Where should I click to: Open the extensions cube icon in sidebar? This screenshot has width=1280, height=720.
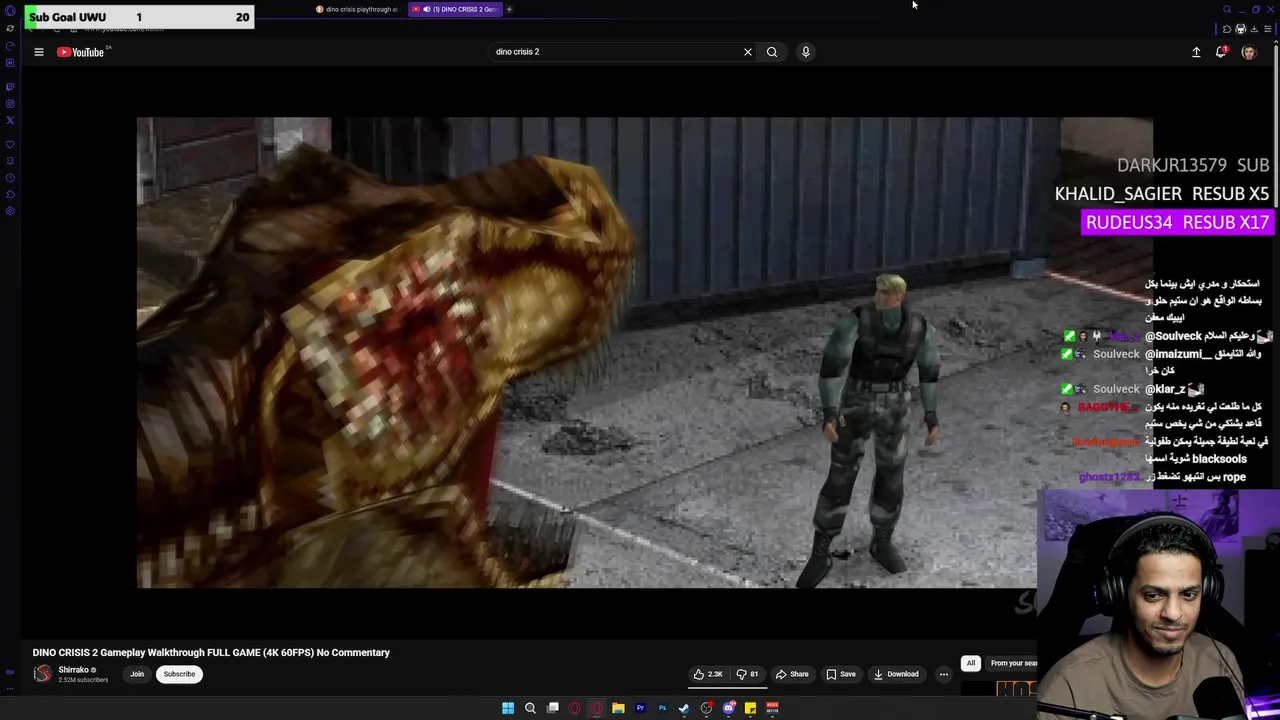click(x=10, y=194)
